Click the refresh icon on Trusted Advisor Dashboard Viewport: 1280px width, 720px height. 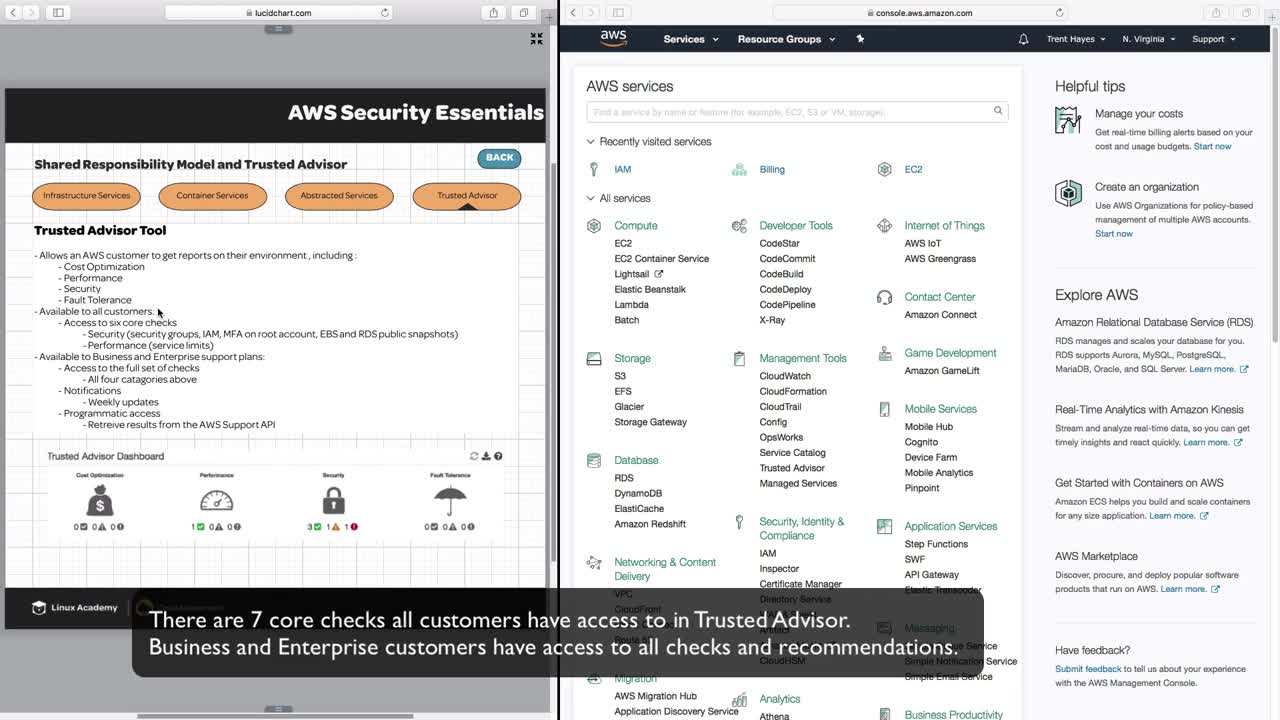(474, 456)
